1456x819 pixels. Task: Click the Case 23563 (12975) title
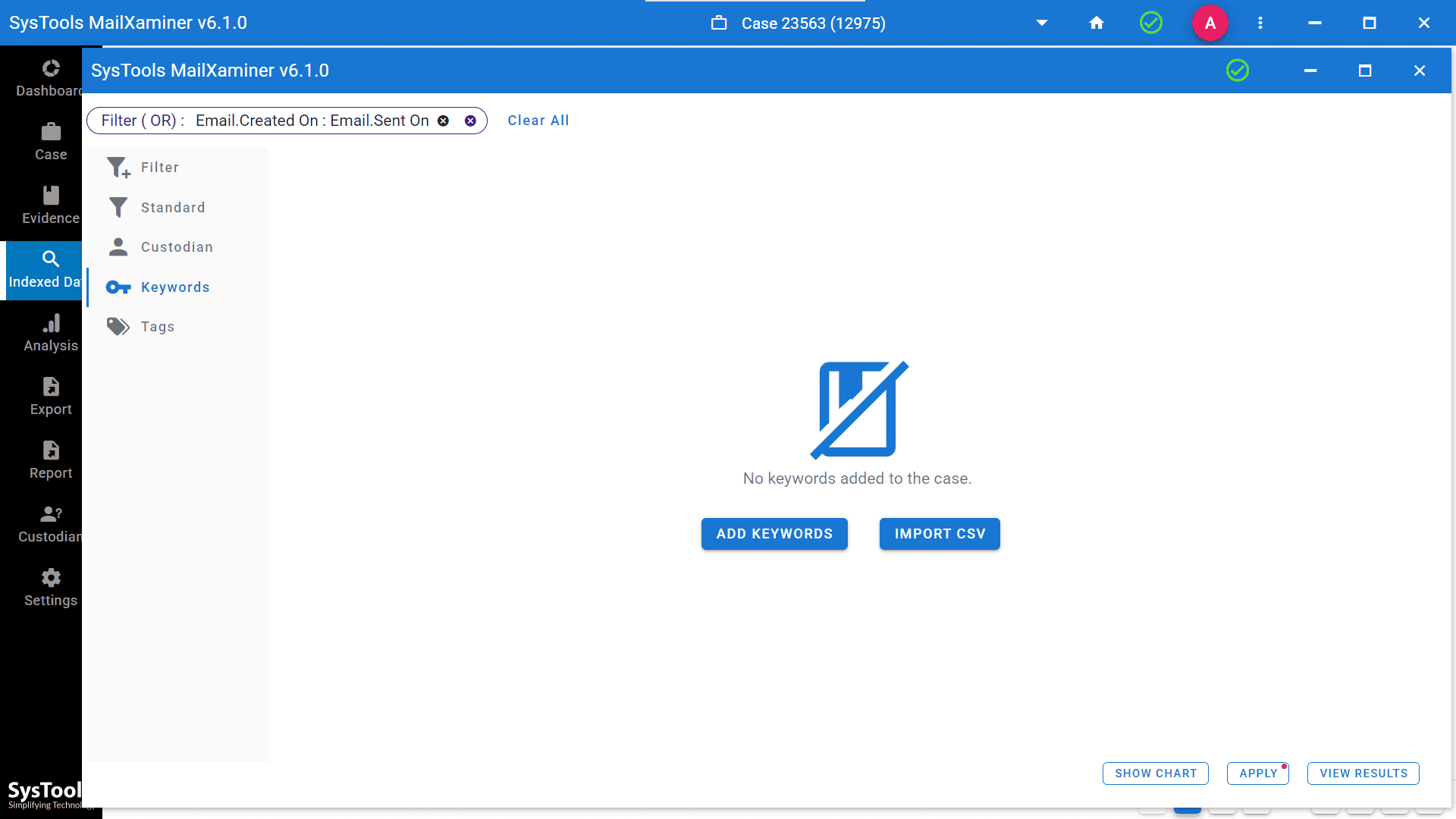pyautogui.click(x=814, y=24)
